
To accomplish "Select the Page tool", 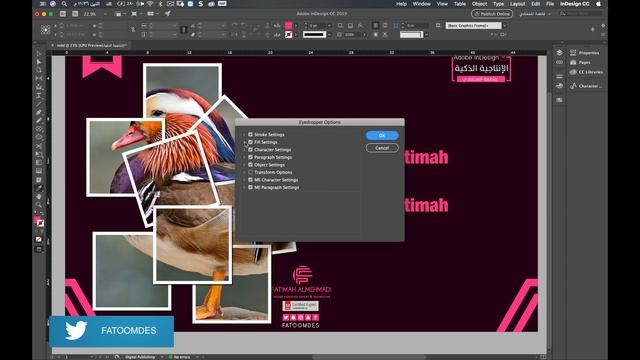I will 39,70.
